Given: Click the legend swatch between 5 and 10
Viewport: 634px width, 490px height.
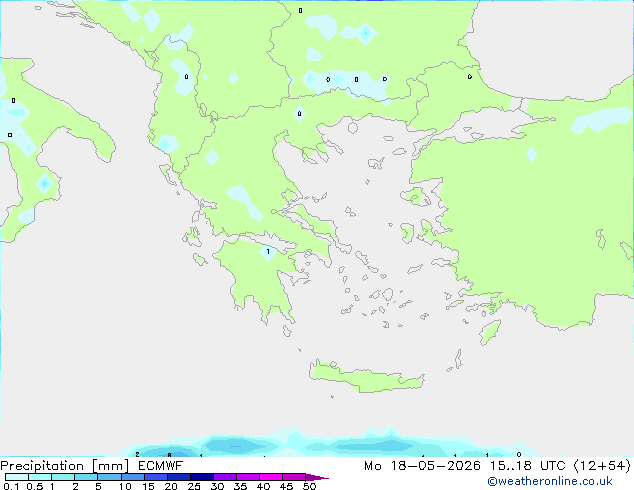Looking at the screenshot, I should pyautogui.click(x=109, y=477).
